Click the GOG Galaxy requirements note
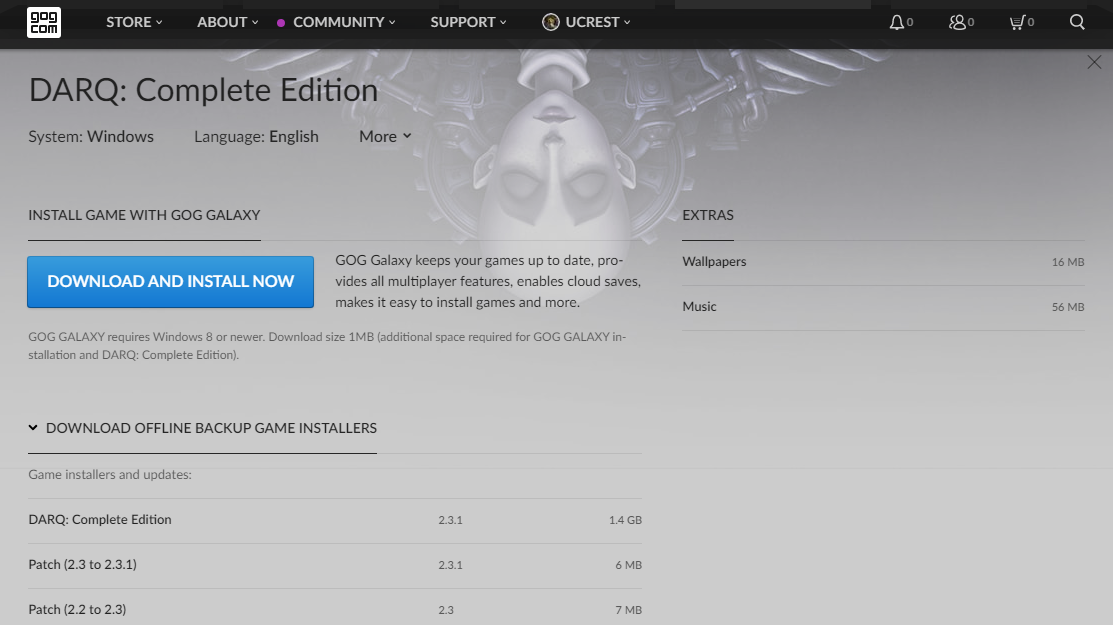This screenshot has width=1113, height=625. point(327,345)
